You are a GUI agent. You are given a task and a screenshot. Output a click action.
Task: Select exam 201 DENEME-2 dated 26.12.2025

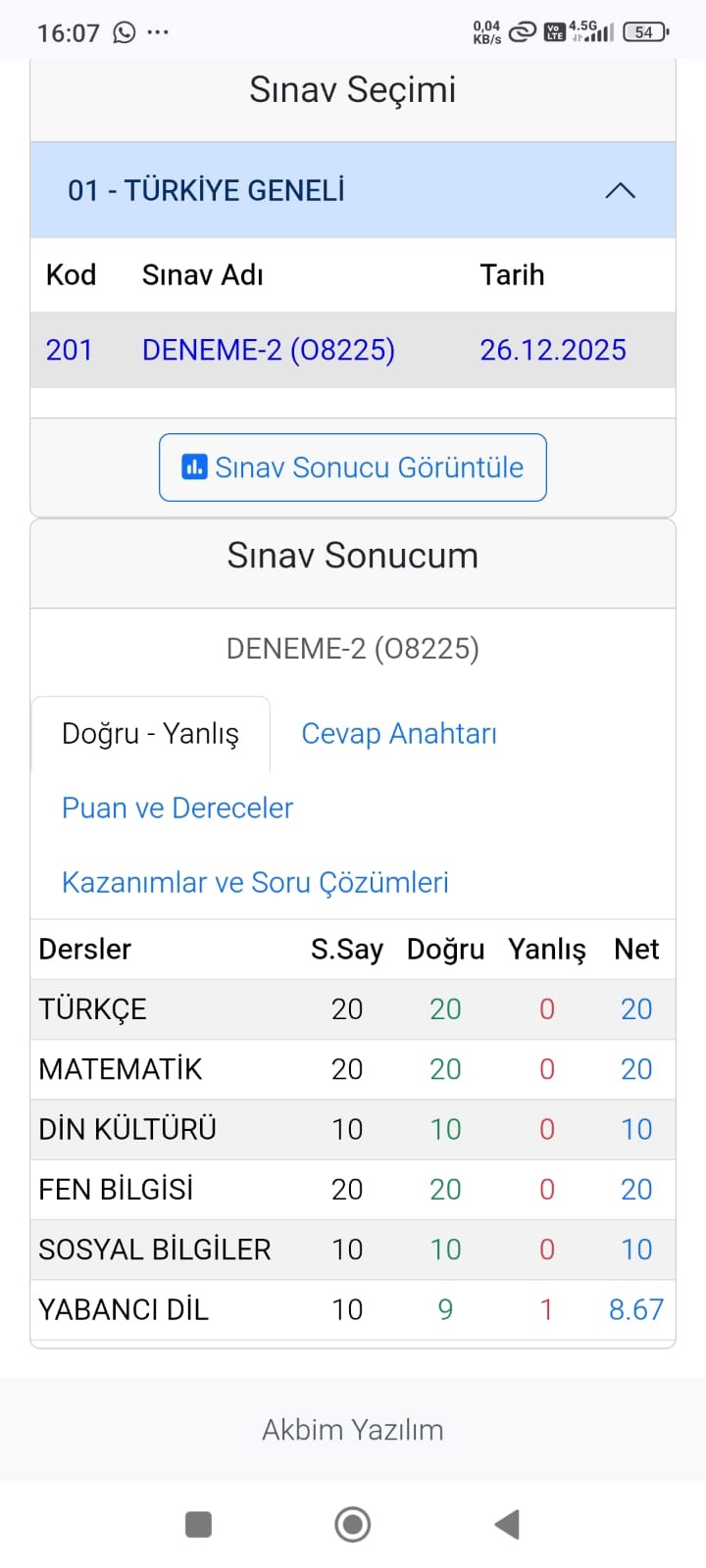pyautogui.click(x=353, y=350)
